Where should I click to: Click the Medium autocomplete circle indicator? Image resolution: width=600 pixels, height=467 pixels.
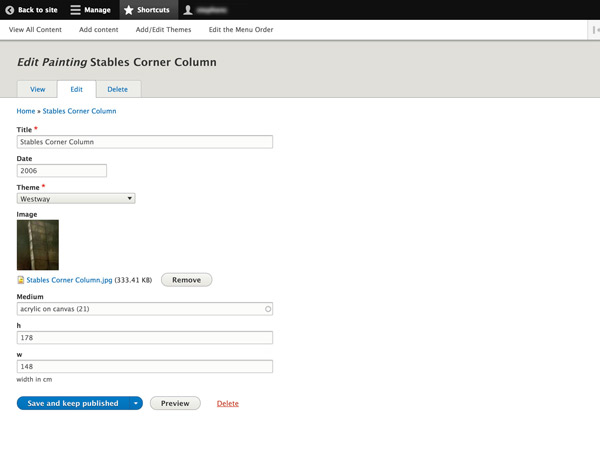[x=268, y=309]
